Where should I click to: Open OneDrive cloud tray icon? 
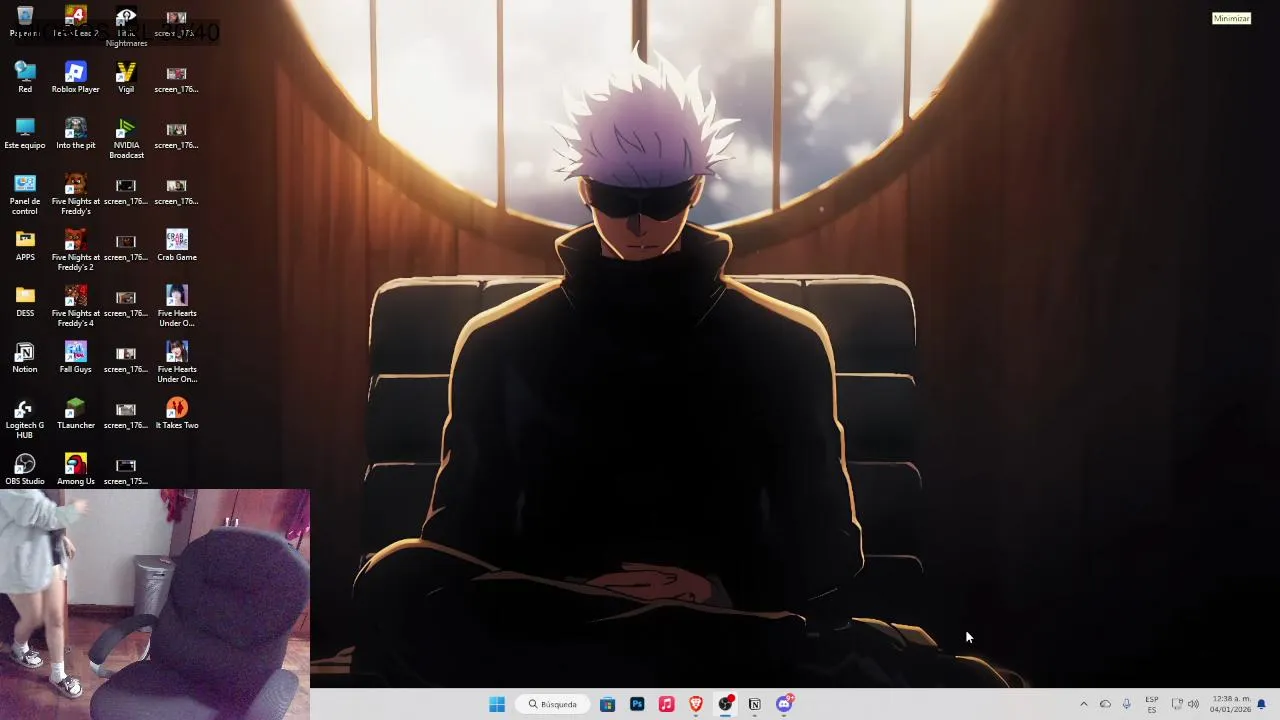[1105, 704]
